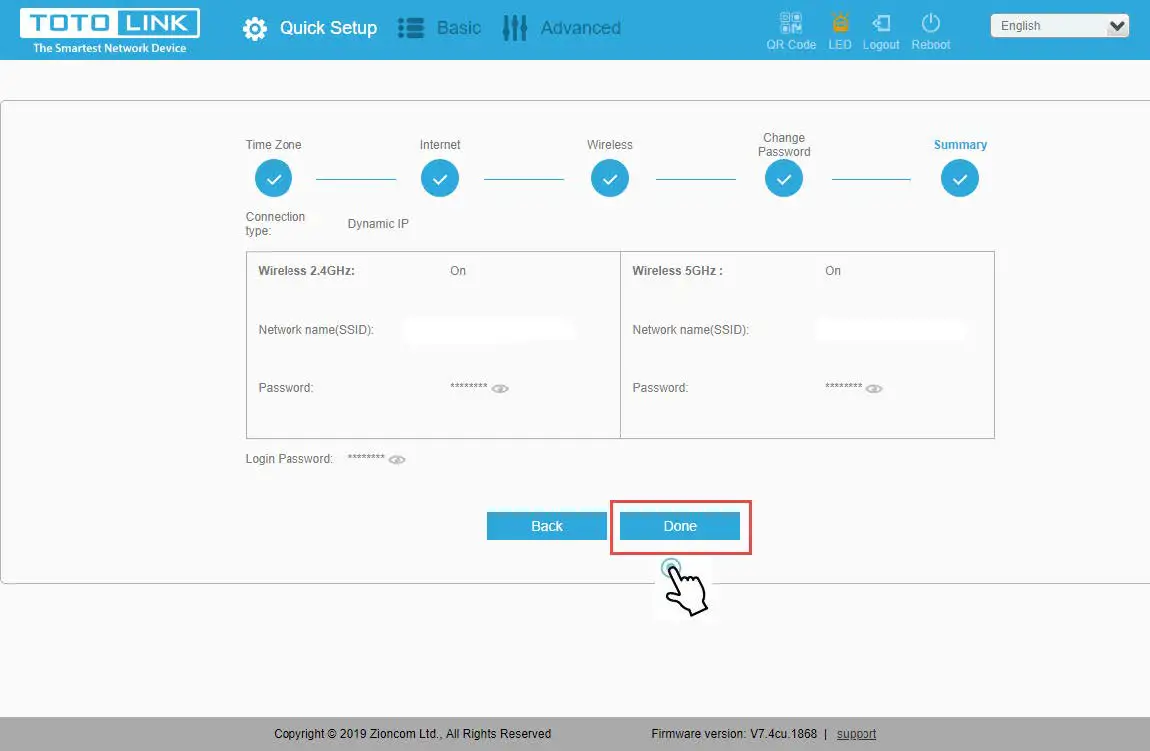1150x751 pixels.
Task: Open the QR Code icon
Action: click(791, 23)
